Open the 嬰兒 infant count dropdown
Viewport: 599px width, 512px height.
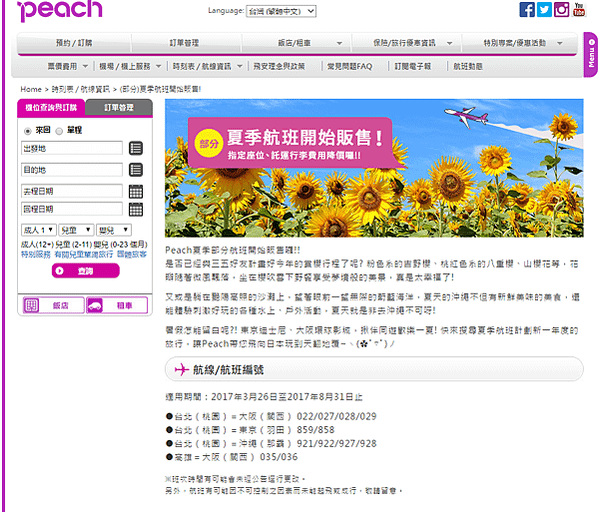tap(113, 230)
